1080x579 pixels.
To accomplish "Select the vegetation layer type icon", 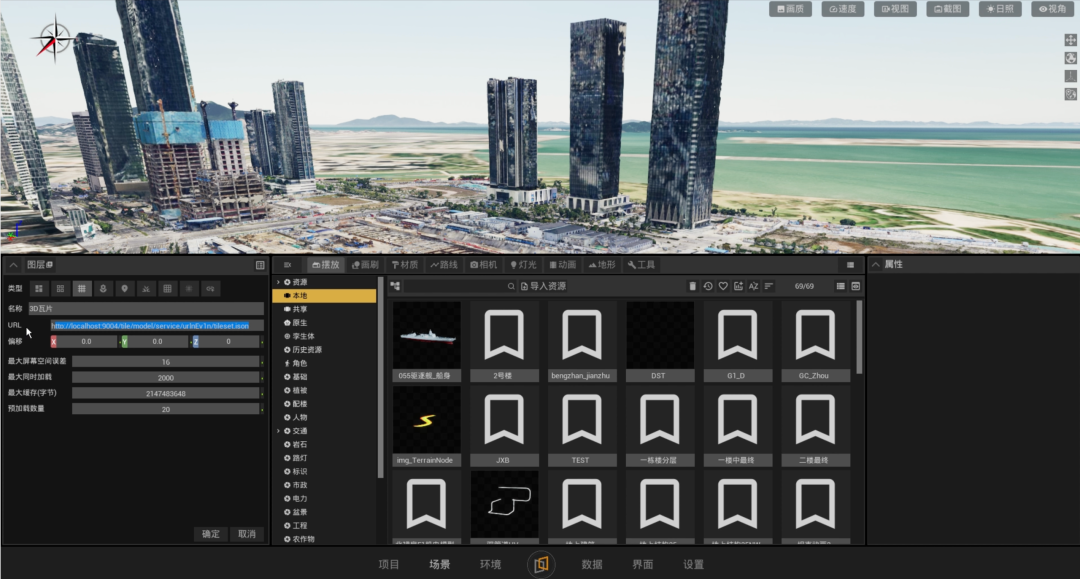I will point(145,288).
